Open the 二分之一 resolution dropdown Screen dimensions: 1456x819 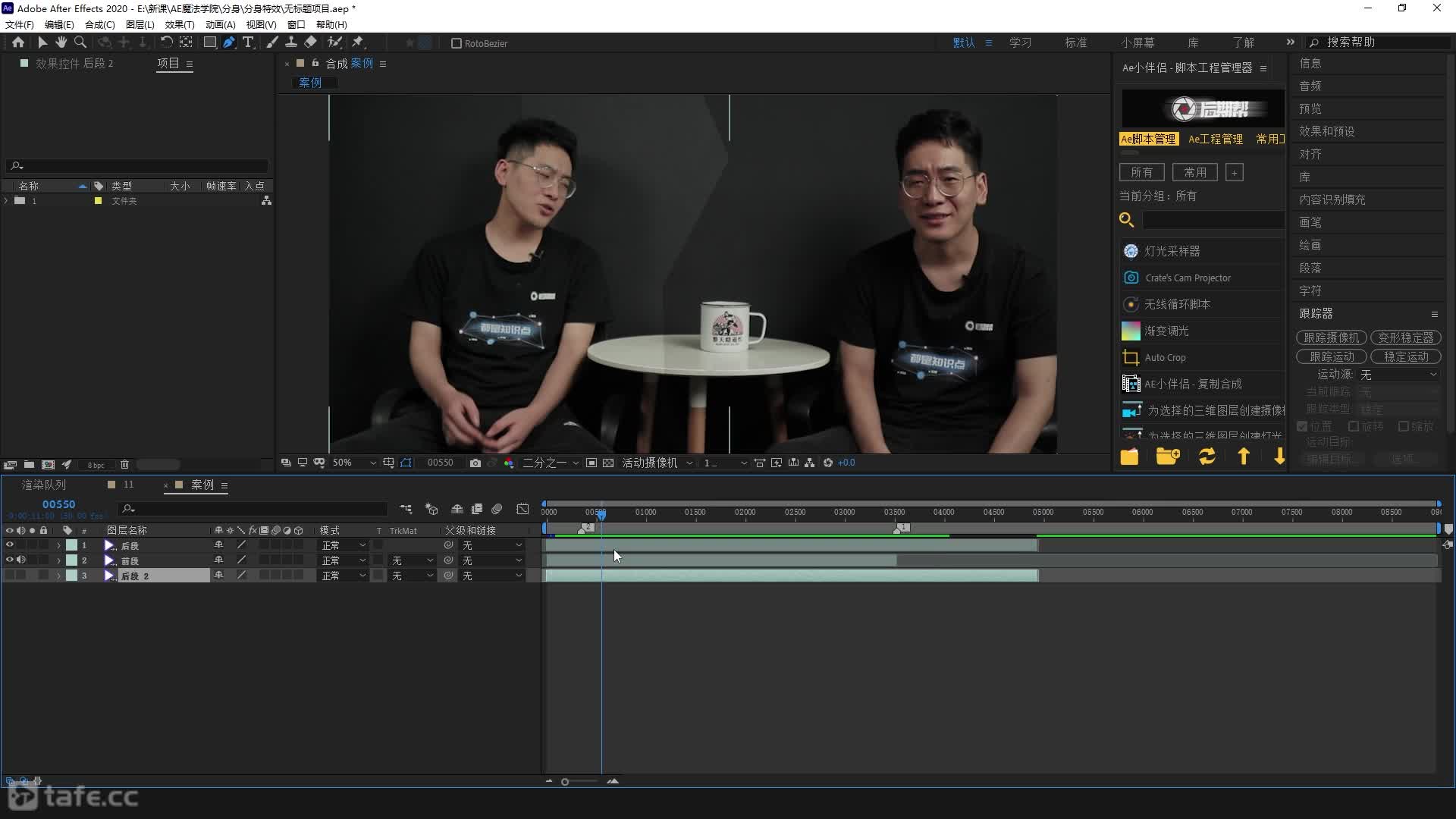(x=551, y=463)
